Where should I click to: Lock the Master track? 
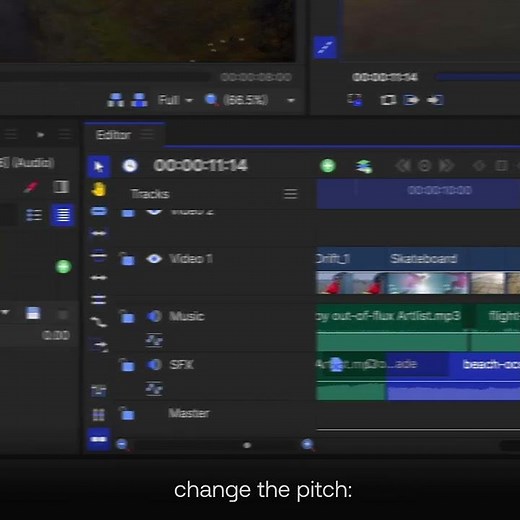point(127,414)
